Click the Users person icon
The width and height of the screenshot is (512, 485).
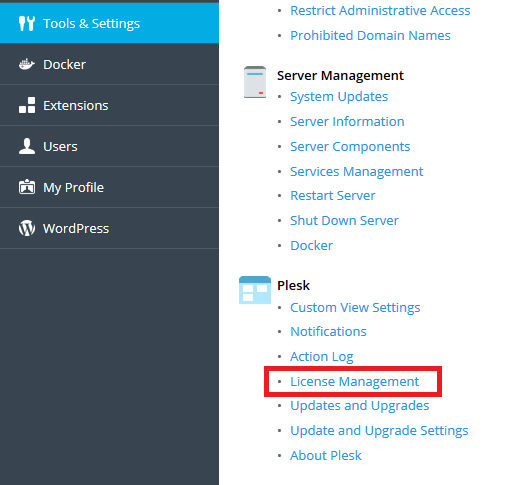(x=27, y=146)
